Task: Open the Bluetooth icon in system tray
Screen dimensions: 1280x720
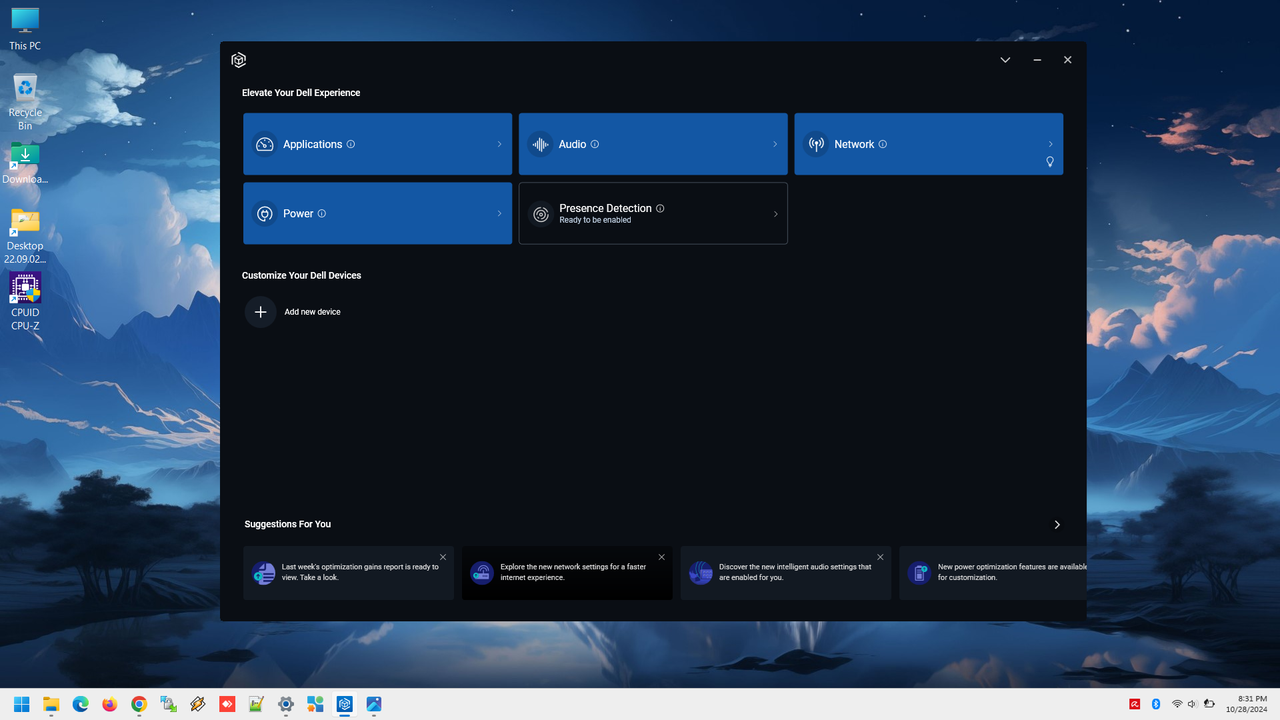Action: click(x=1156, y=704)
